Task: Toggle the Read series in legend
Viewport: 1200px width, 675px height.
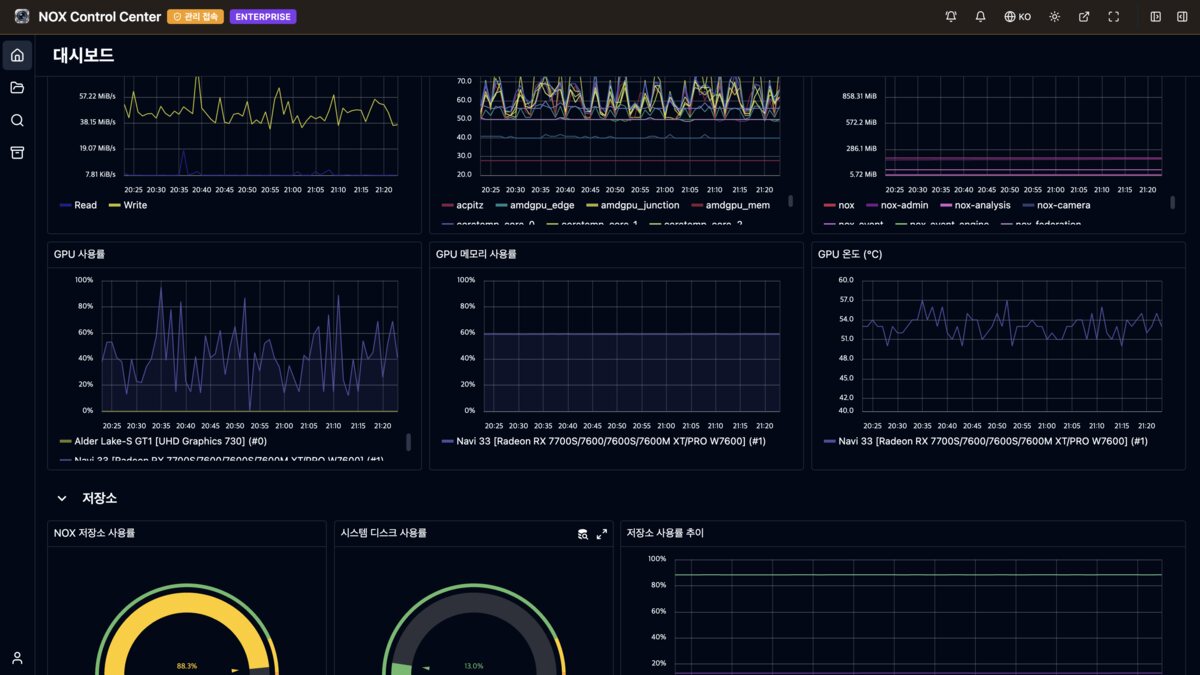Action: 78,205
